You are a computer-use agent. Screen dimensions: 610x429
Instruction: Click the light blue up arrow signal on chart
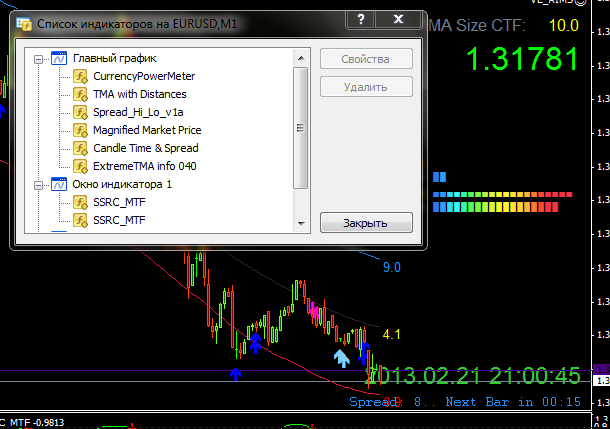coord(342,358)
